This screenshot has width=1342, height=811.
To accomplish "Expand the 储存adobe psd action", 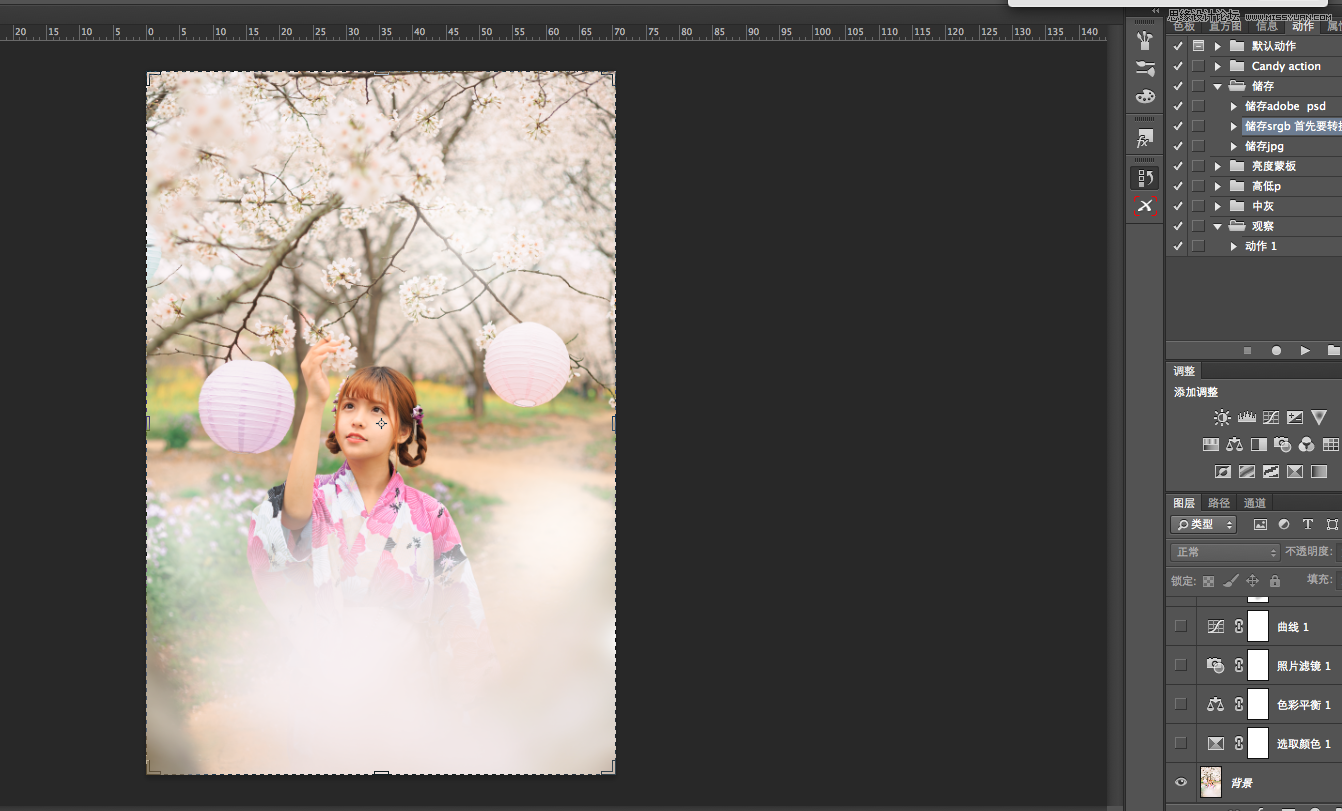I will pyautogui.click(x=1234, y=106).
